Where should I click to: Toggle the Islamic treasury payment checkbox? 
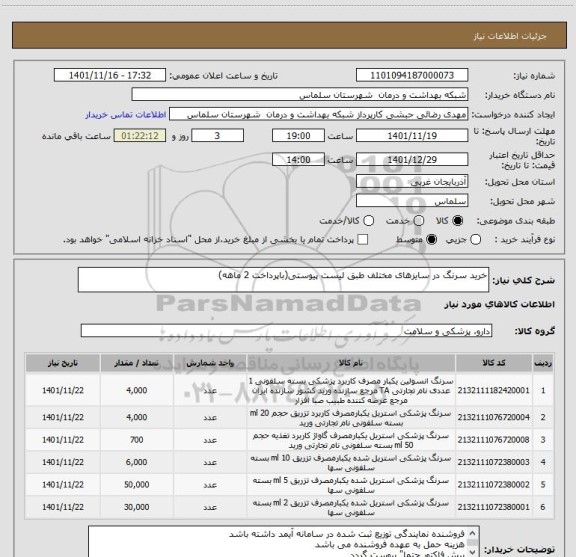(x=363, y=240)
